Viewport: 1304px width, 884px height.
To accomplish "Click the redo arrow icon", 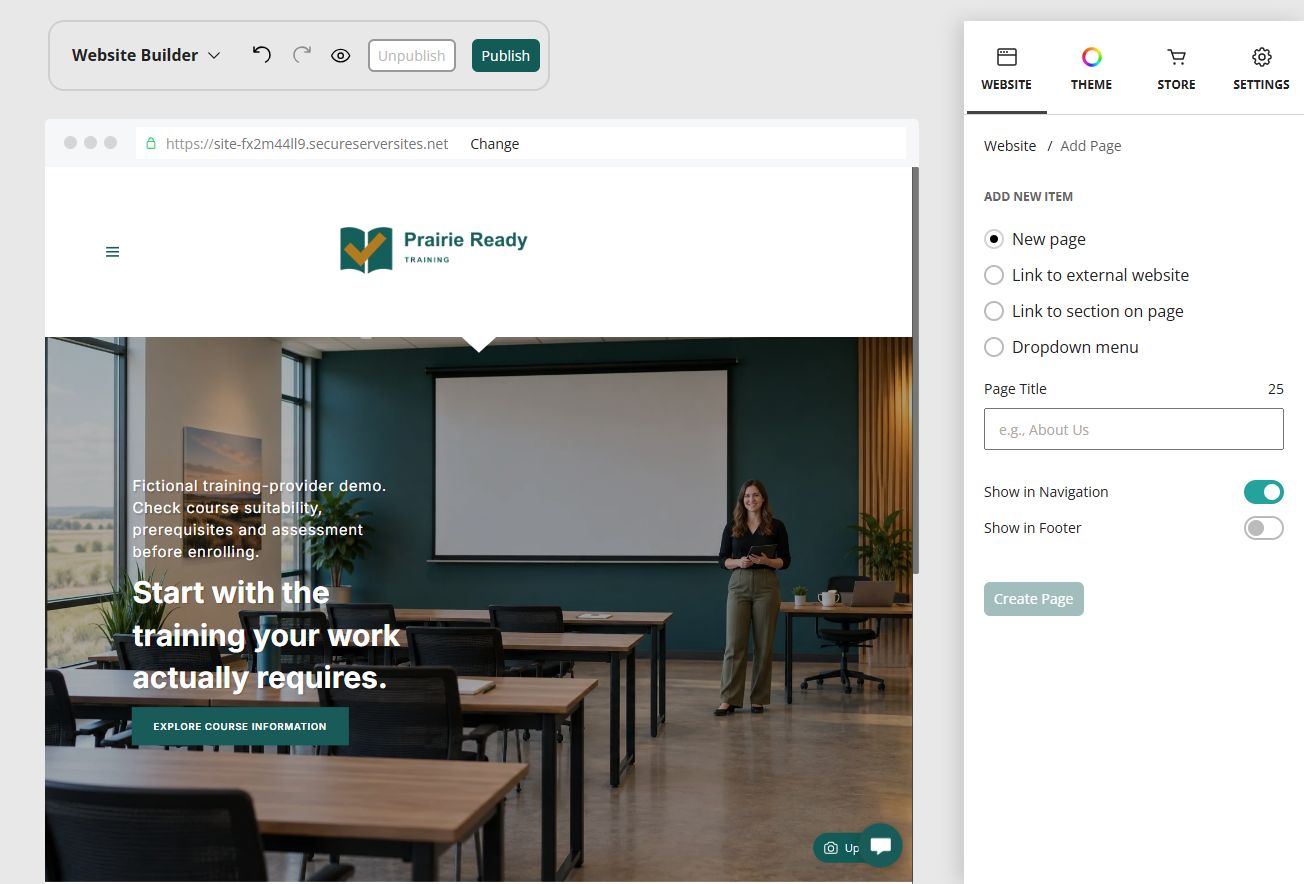I will tap(302, 55).
